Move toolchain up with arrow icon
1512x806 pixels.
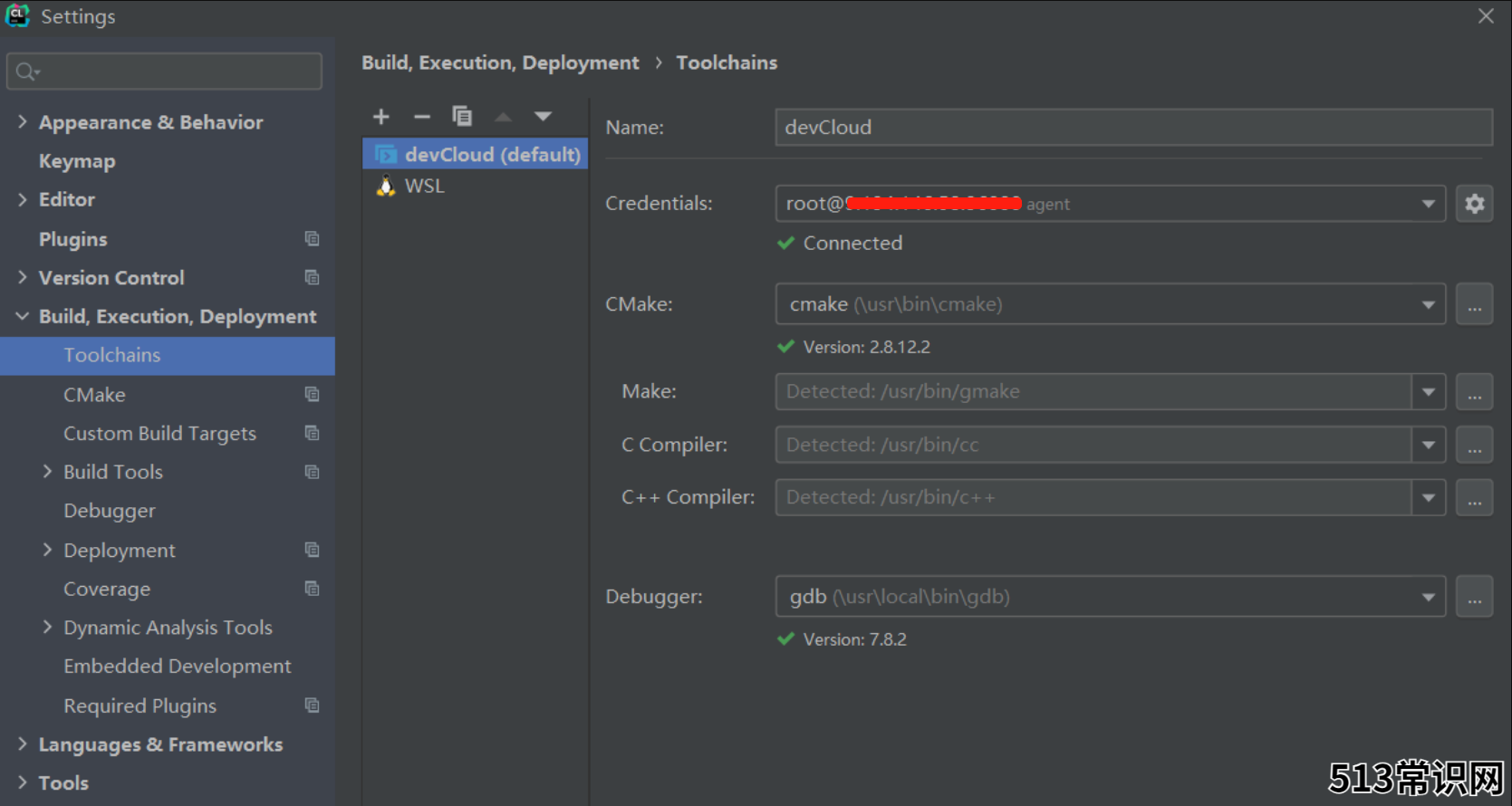[503, 116]
